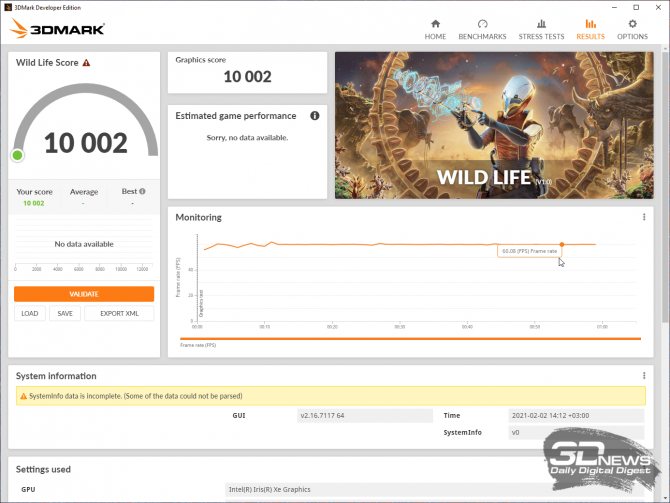
Task: Switch to the STRESS TESTS tab
Action: tap(541, 29)
